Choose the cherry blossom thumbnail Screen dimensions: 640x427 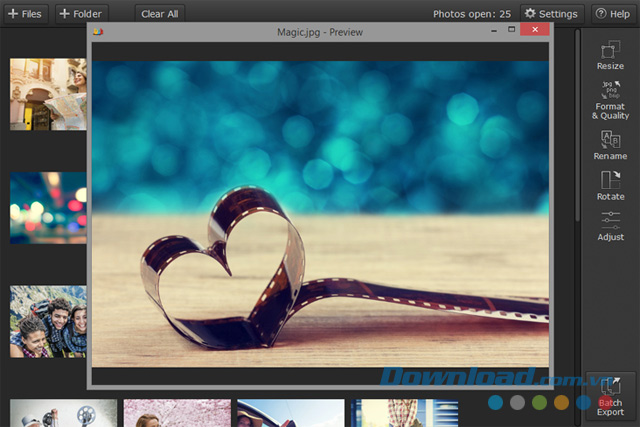(x=176, y=413)
